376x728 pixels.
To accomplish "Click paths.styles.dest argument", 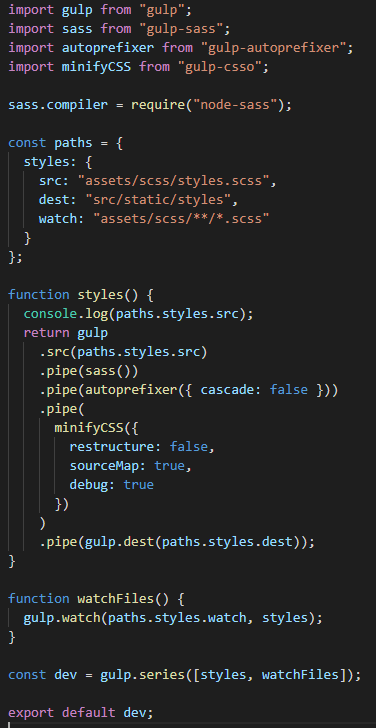I will (x=227, y=542).
